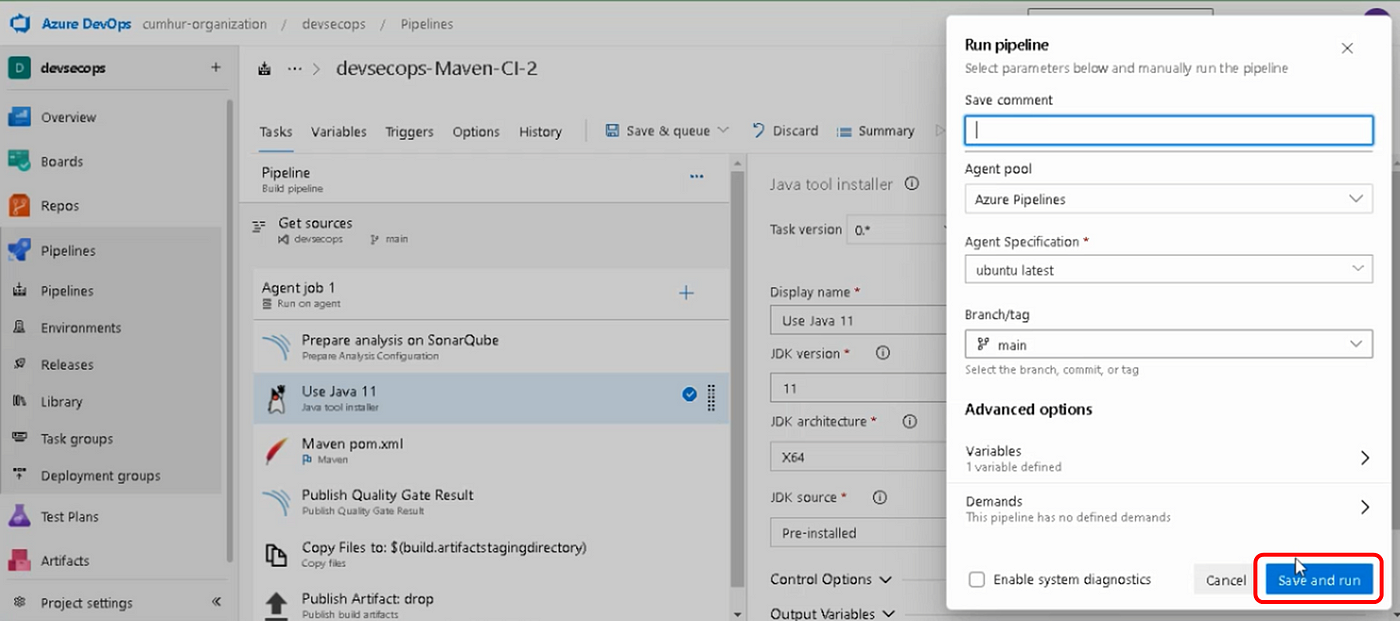Add new item with plus next to devsecops

[x=216, y=68]
